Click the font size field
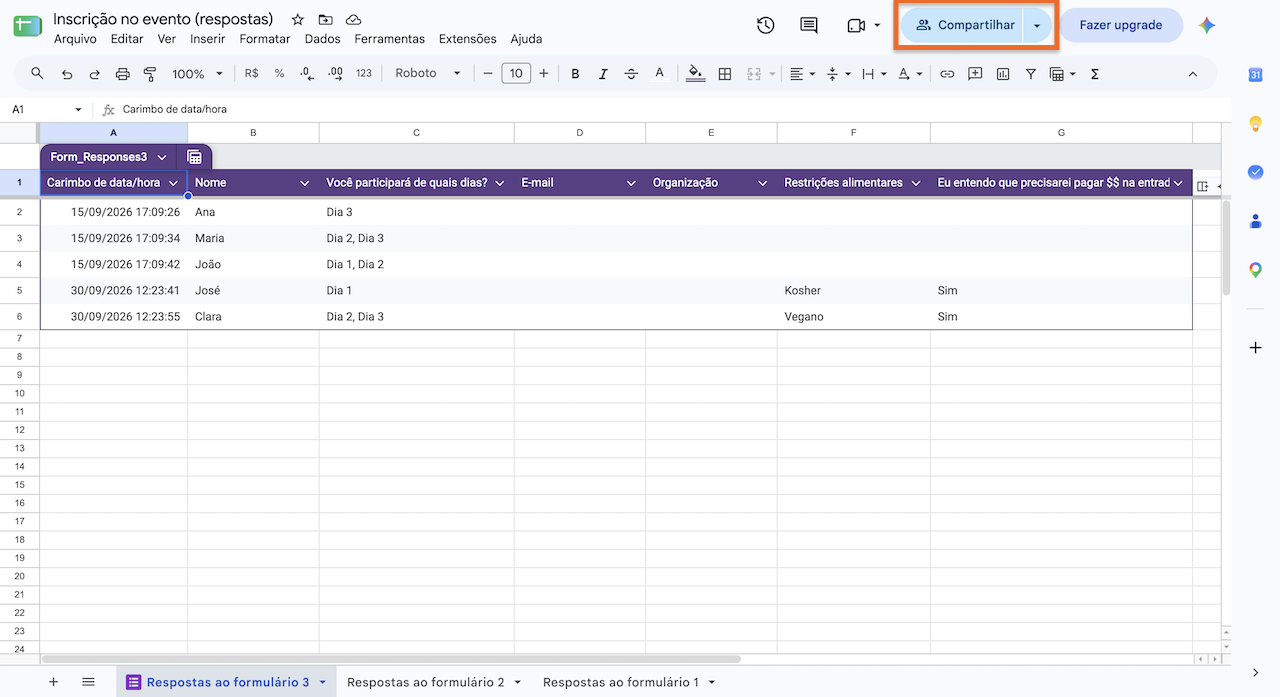Viewport: 1280px width, 697px height. [516, 73]
